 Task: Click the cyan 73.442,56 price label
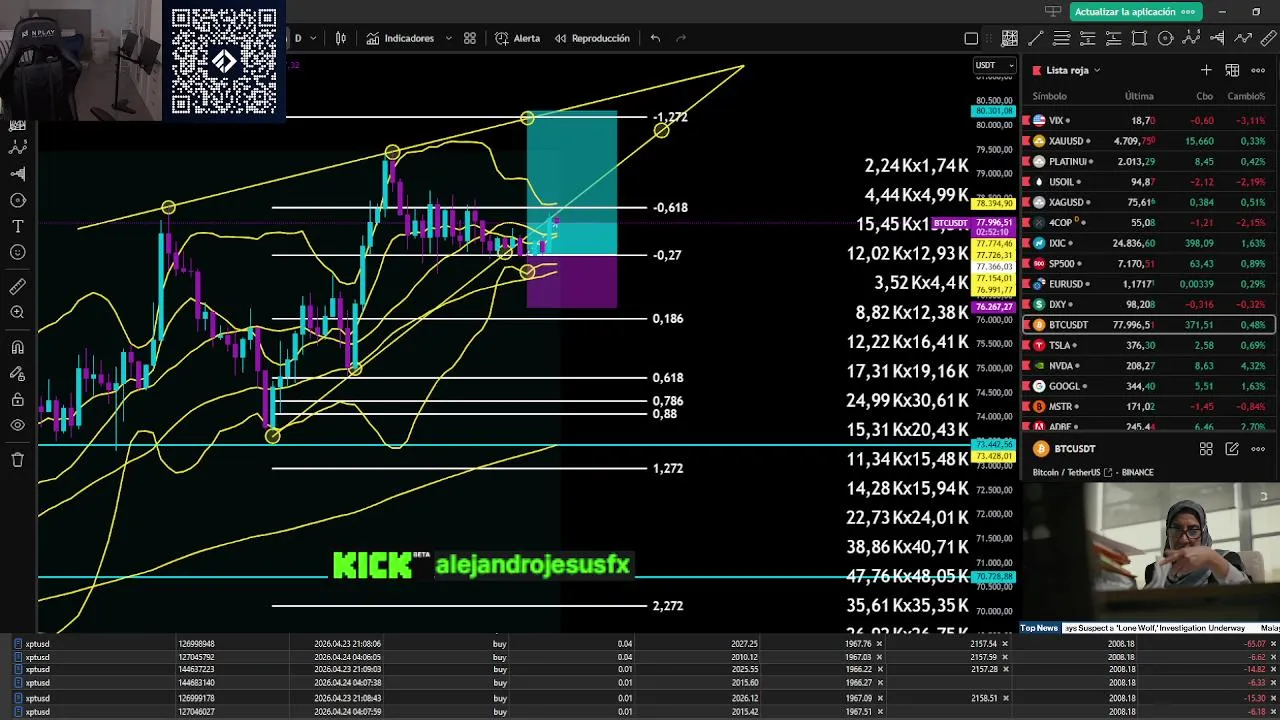click(994, 444)
